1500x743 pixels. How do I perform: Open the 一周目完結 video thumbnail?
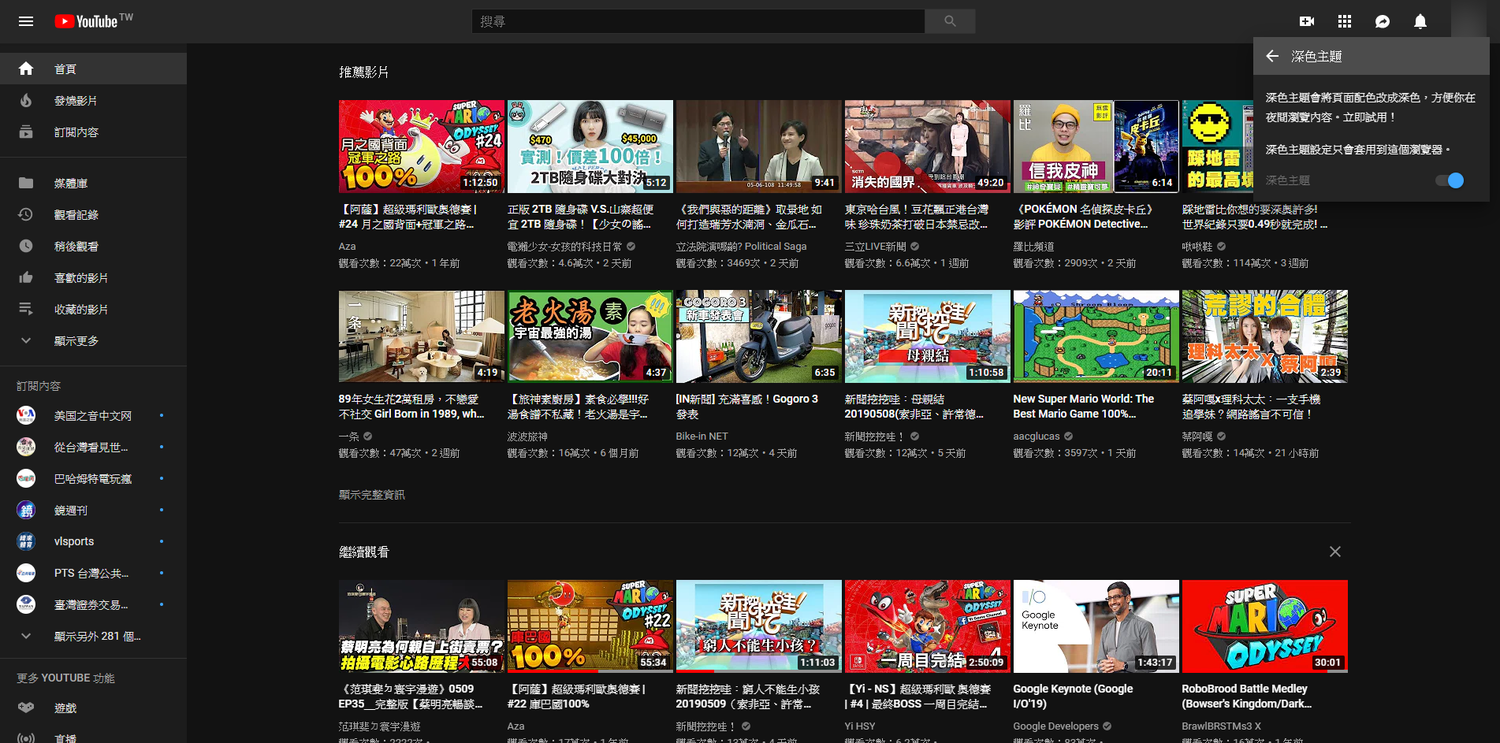pyautogui.click(x=927, y=626)
